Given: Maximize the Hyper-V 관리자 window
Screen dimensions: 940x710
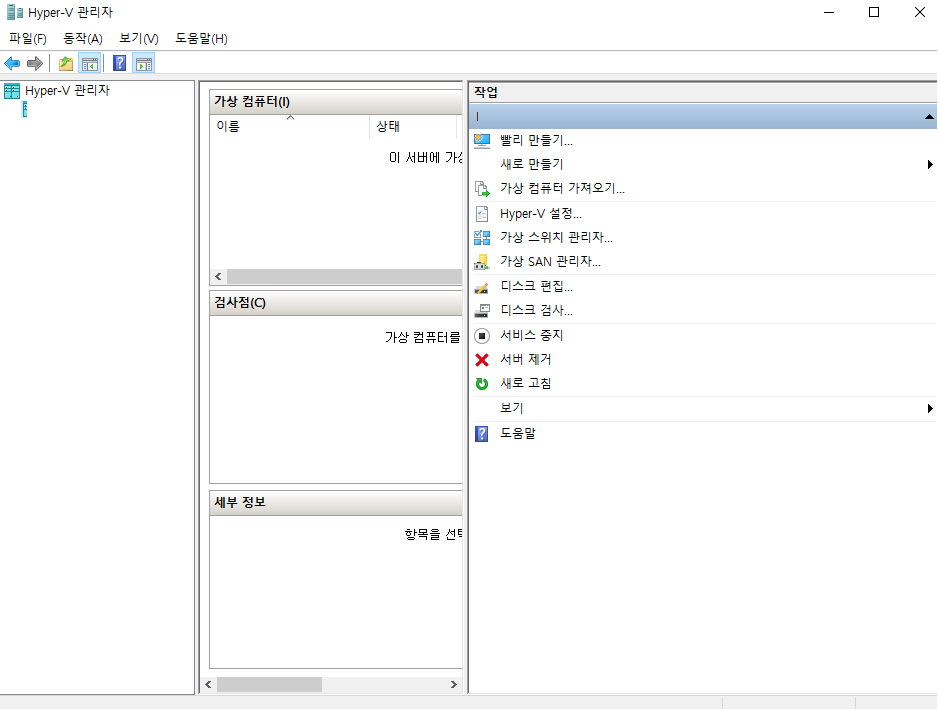Looking at the screenshot, I should click(874, 13).
